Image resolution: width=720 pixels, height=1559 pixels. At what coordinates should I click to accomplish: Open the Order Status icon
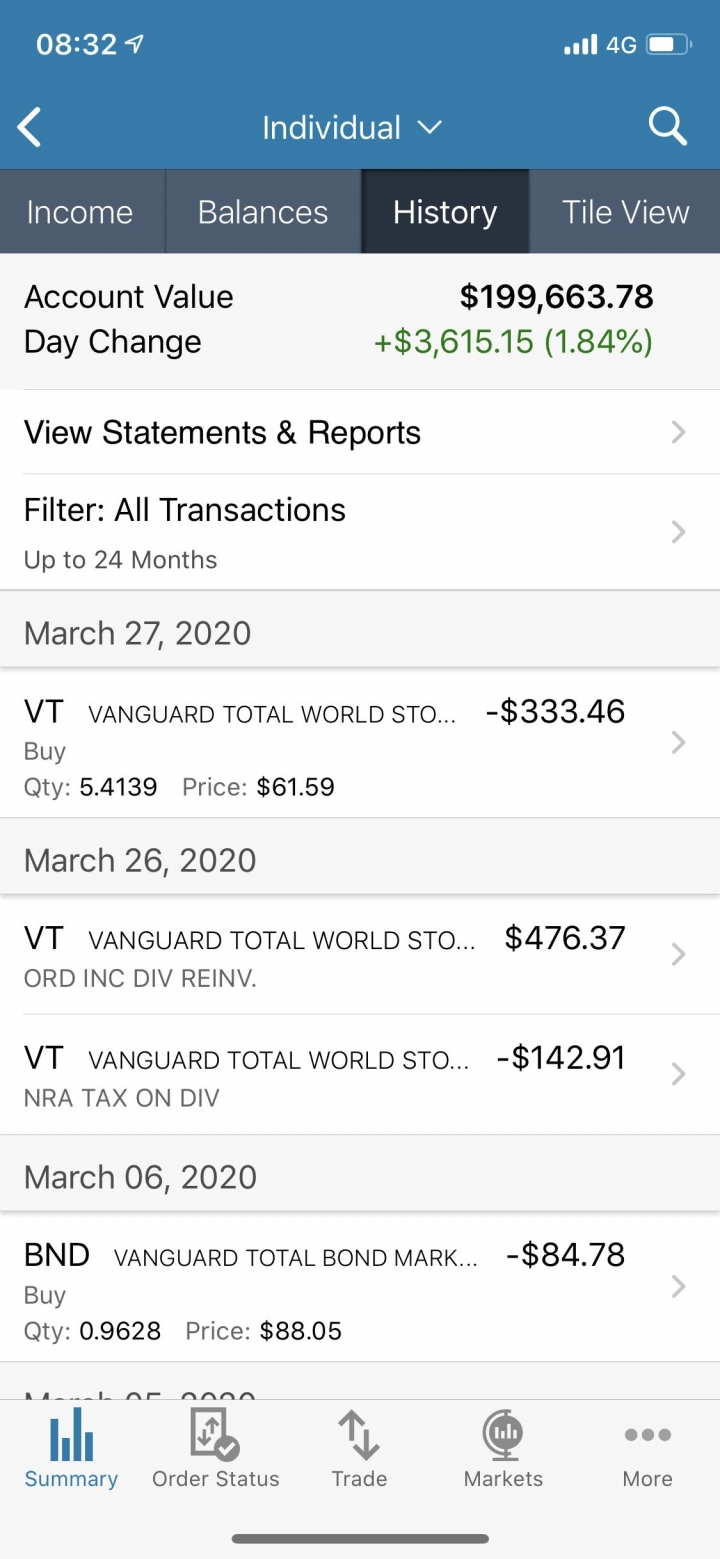[x=215, y=1435]
